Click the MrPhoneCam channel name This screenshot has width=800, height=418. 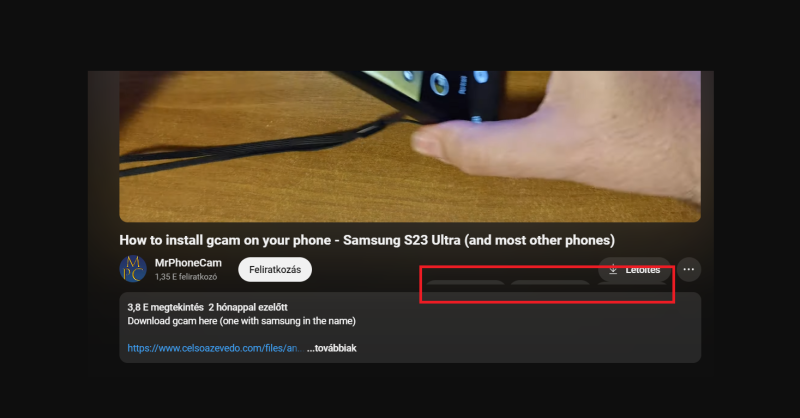click(188, 263)
